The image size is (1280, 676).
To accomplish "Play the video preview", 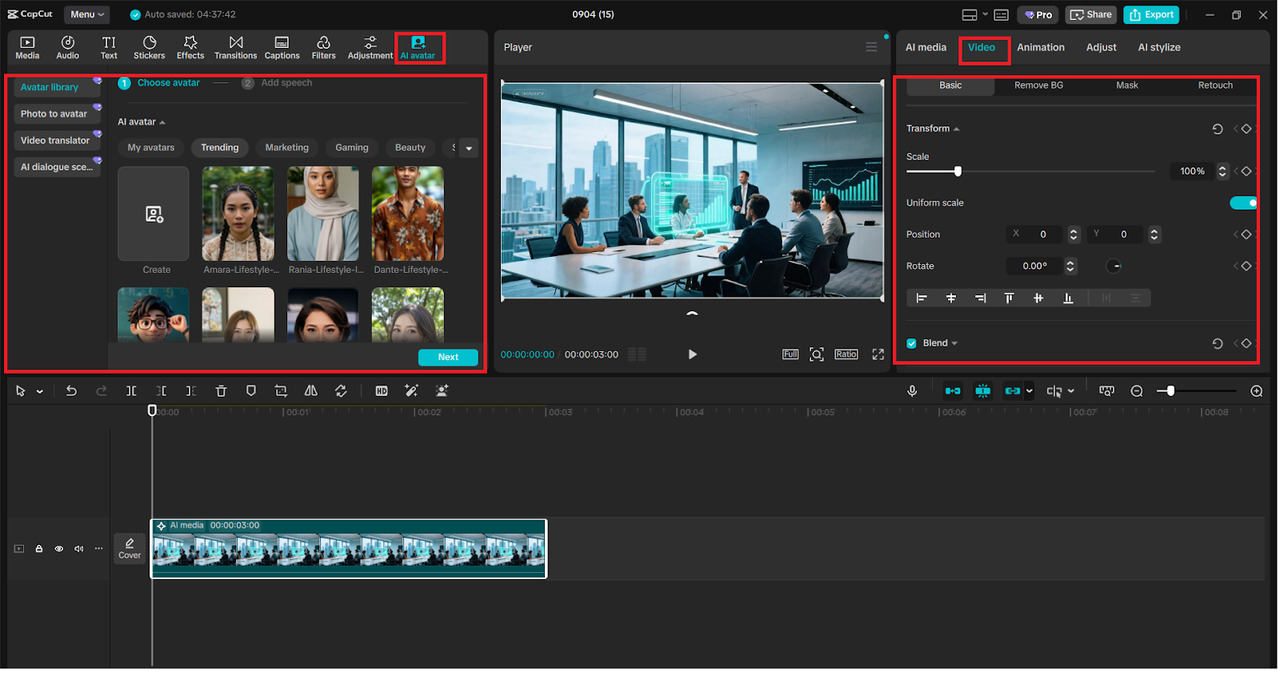I will (692, 354).
